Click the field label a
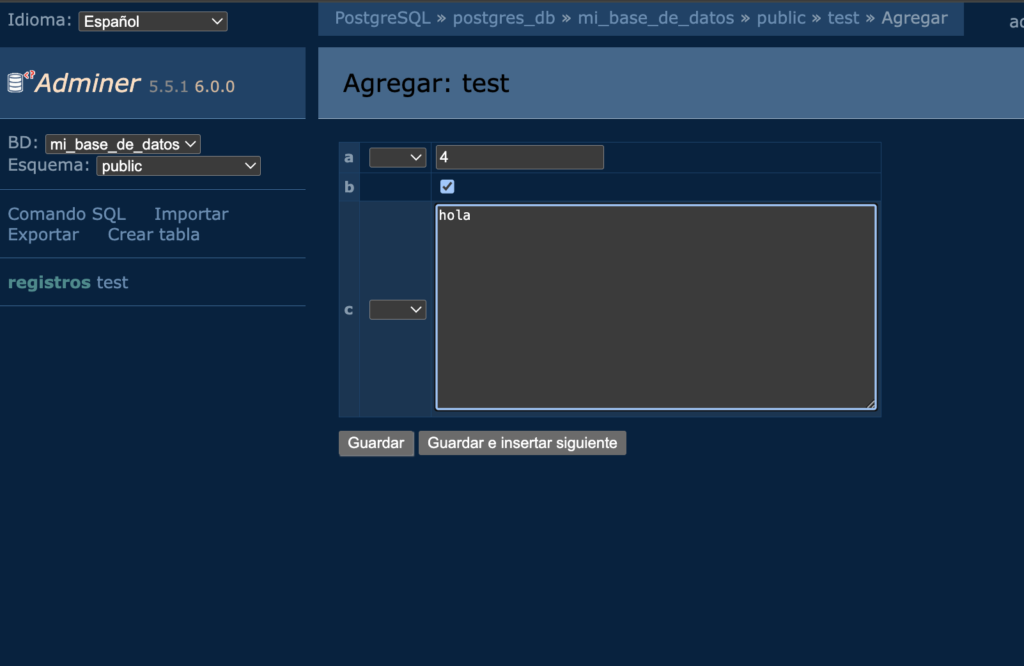 (349, 157)
